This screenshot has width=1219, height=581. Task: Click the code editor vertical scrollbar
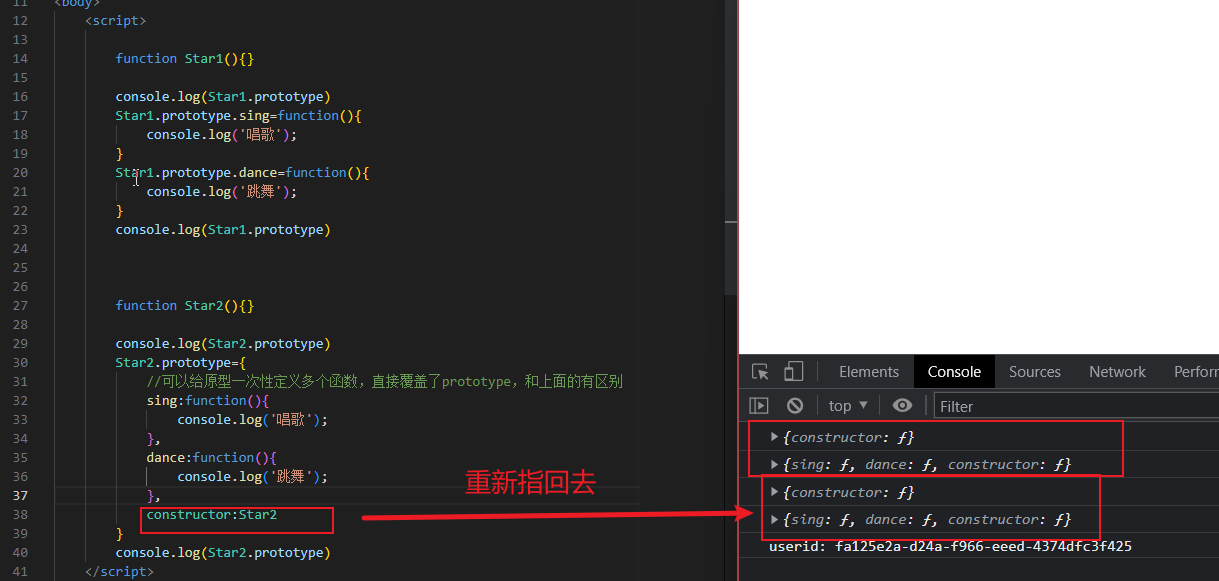tap(730, 150)
